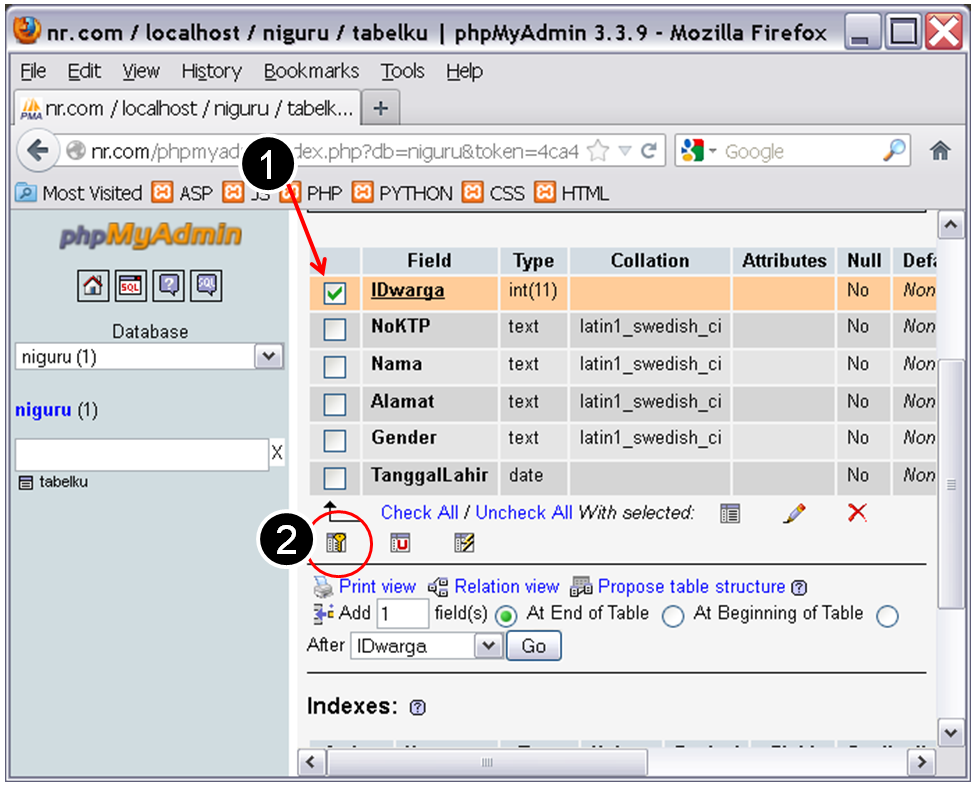Add unique index with the U icon
The width and height of the screenshot is (975, 788).
pyautogui.click(x=399, y=541)
